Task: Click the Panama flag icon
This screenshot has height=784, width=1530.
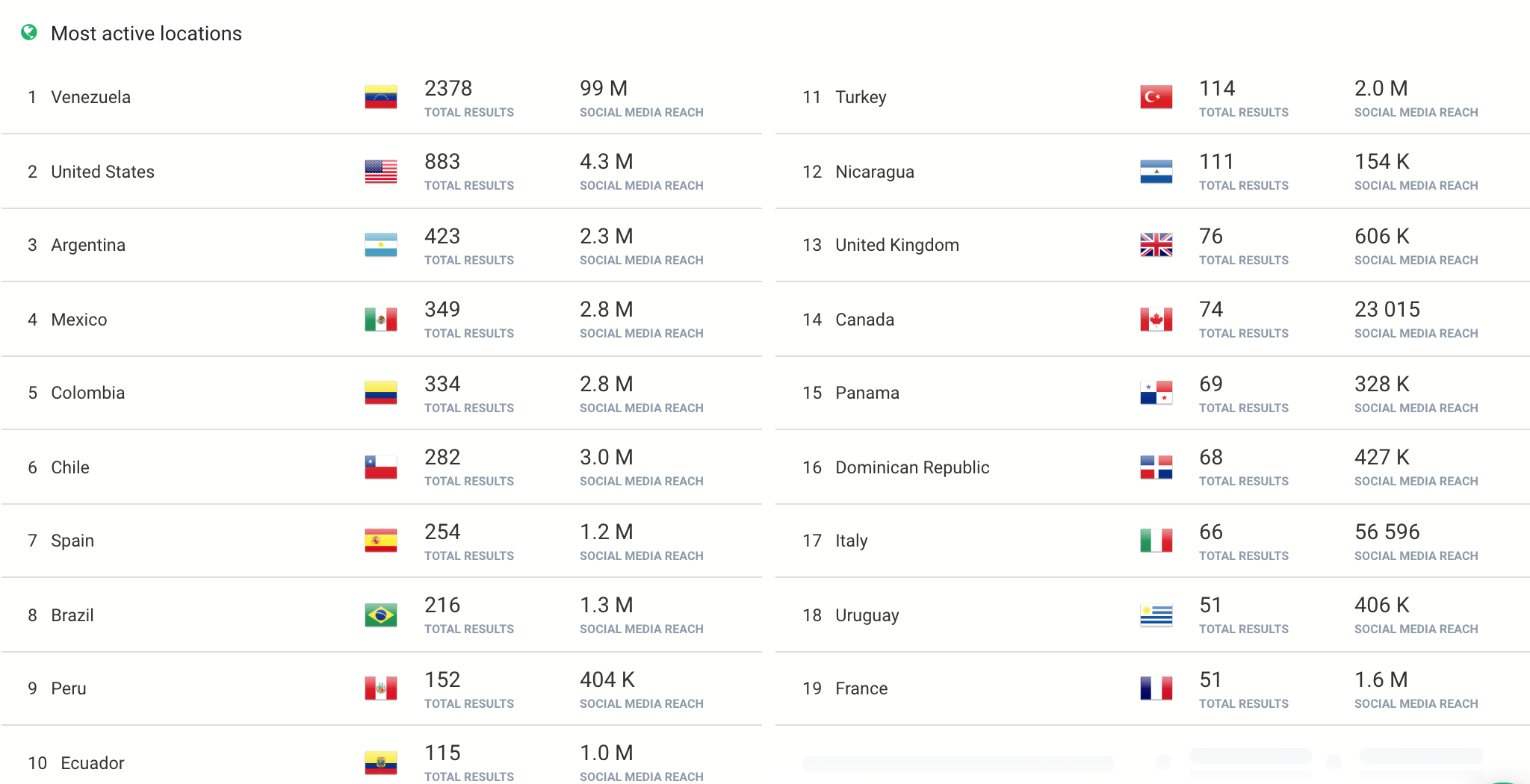Action: click(x=1156, y=393)
